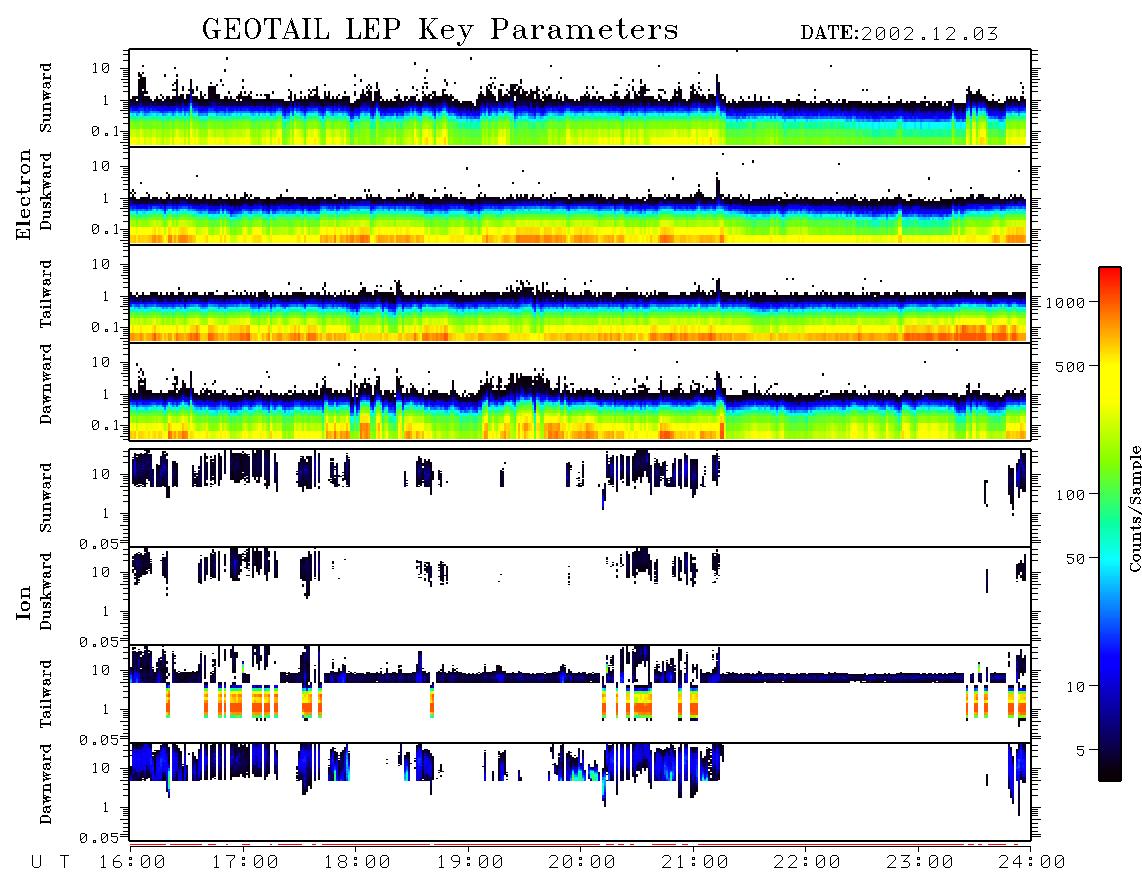The width and height of the screenshot is (1142, 880).
Task: Select the Electron "Dawnward" axis label
Action: (46, 385)
